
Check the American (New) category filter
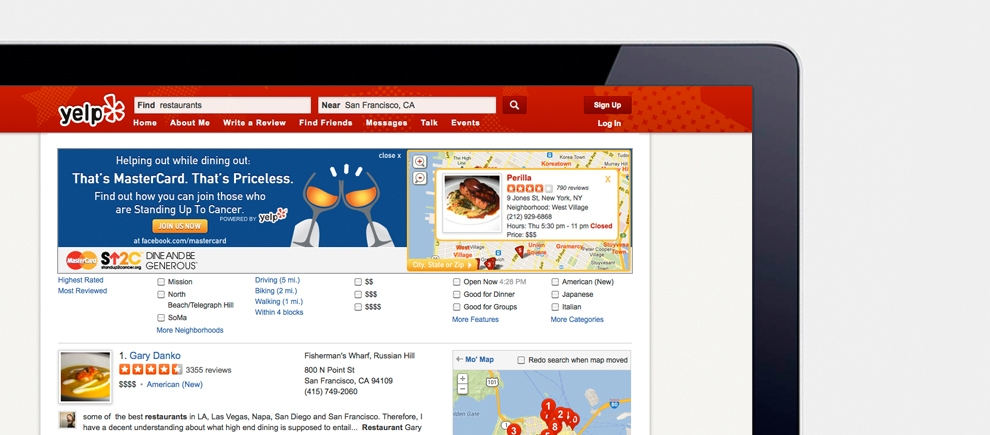pos(555,282)
